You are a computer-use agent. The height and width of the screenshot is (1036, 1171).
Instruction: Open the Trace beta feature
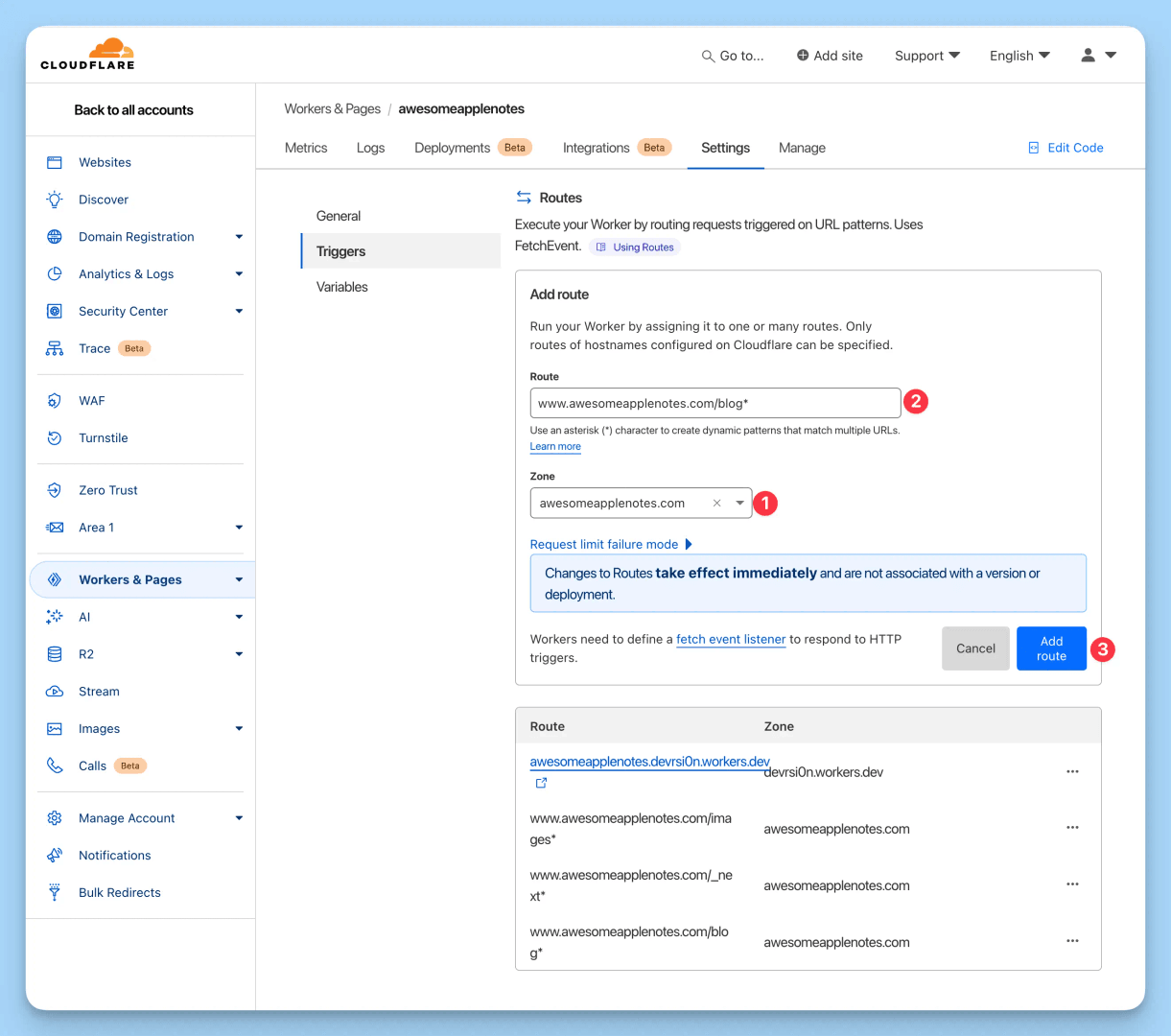94,348
